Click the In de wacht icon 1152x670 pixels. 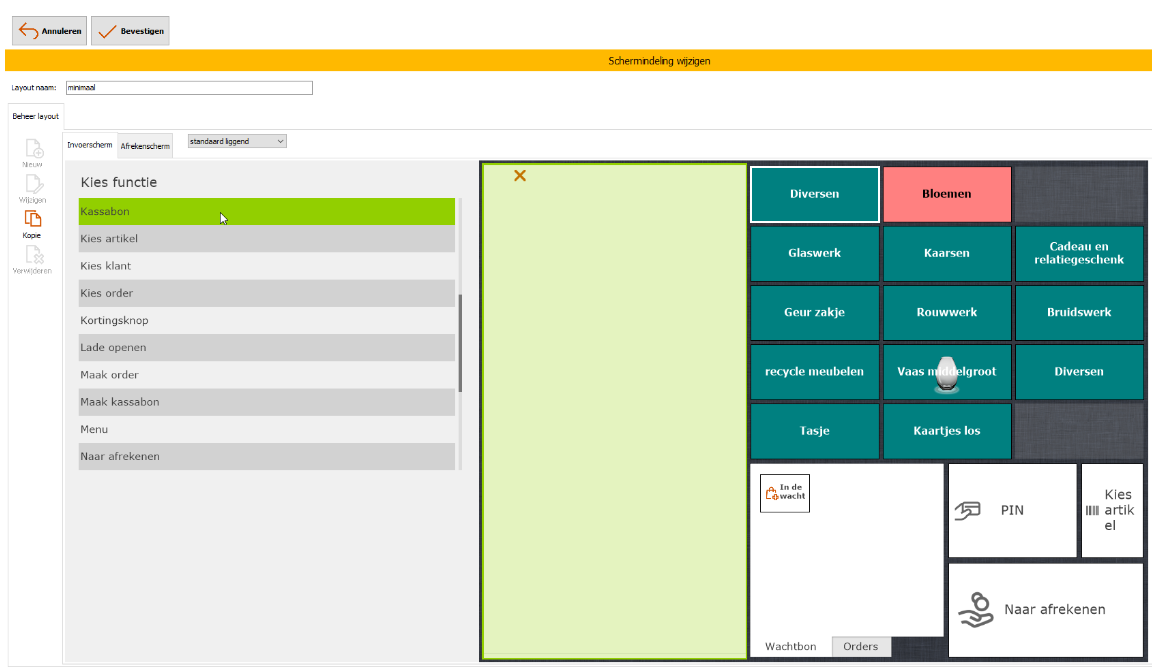pyautogui.click(x=785, y=493)
